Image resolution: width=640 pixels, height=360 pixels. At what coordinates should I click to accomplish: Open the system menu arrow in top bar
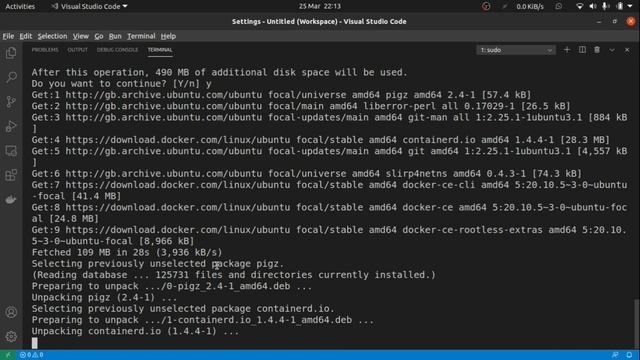[x=631, y=6]
